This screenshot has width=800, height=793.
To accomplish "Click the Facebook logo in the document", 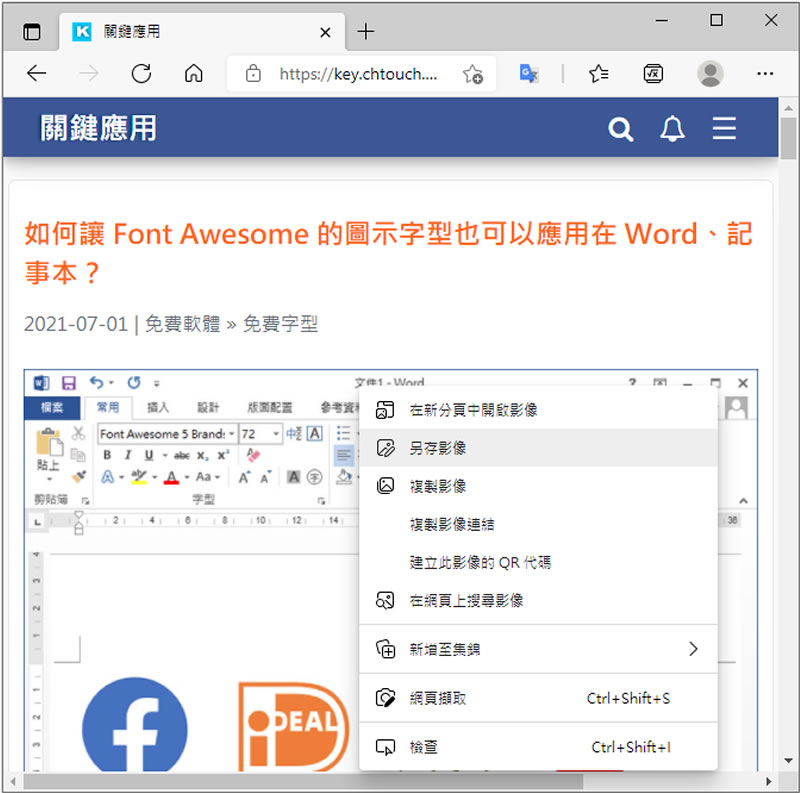I will pyautogui.click(x=135, y=724).
